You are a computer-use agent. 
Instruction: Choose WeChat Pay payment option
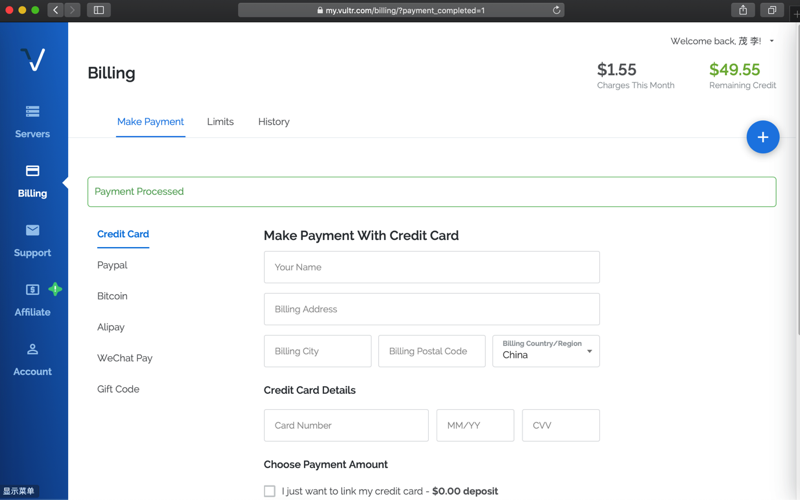(124, 358)
